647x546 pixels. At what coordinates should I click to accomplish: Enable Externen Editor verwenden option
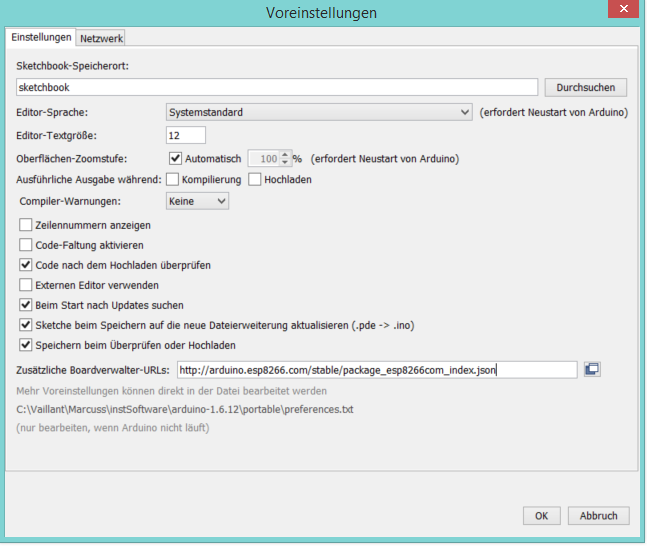pos(26,286)
